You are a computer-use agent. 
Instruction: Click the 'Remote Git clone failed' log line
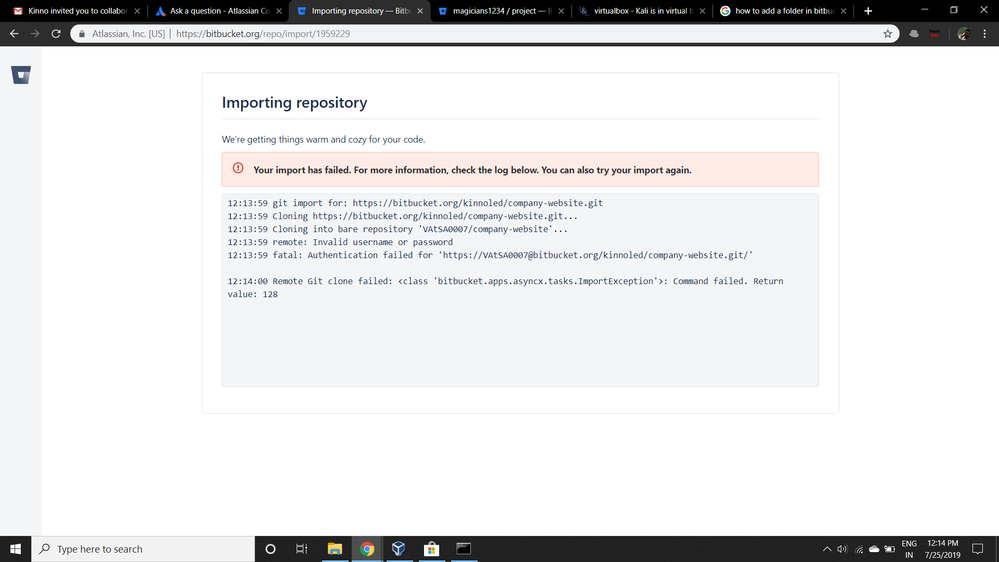click(x=505, y=287)
